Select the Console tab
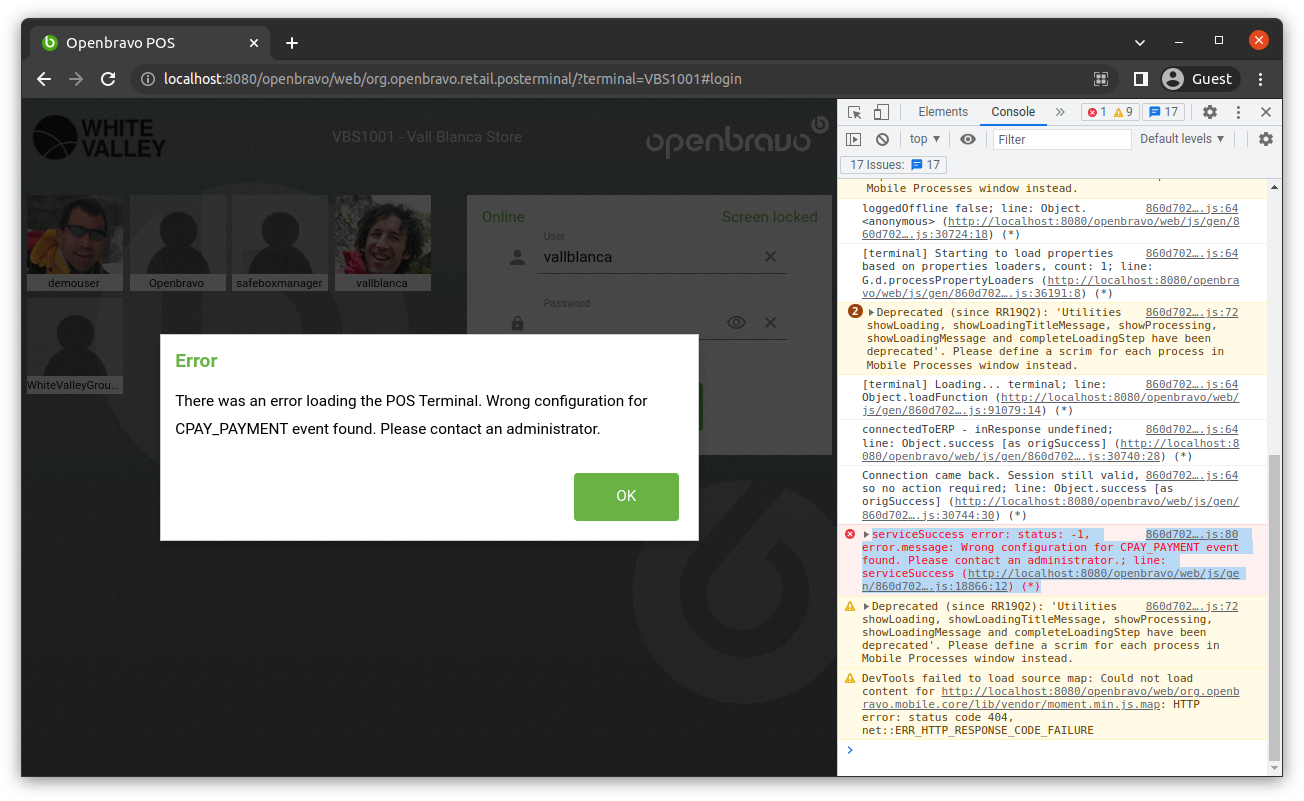Viewport: 1304px width, 801px height. (x=1013, y=112)
